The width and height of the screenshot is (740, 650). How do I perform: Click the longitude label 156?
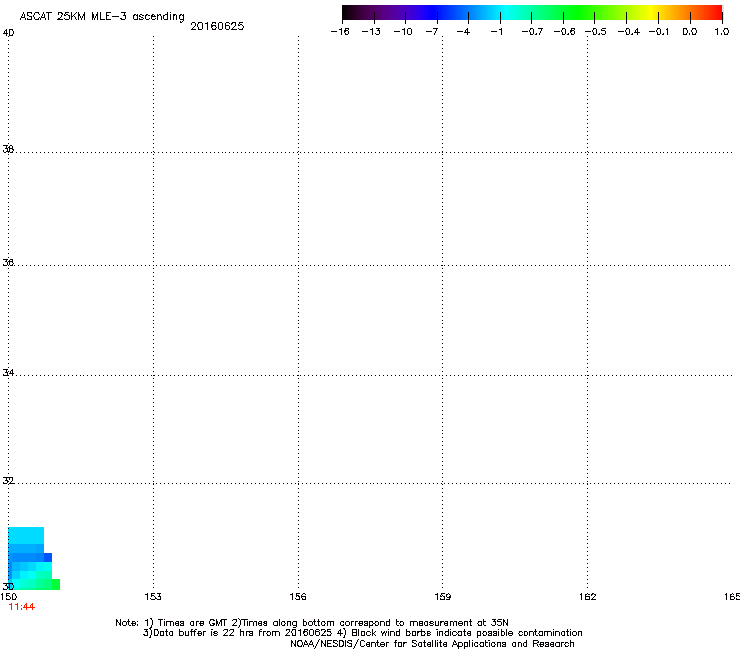click(x=298, y=597)
